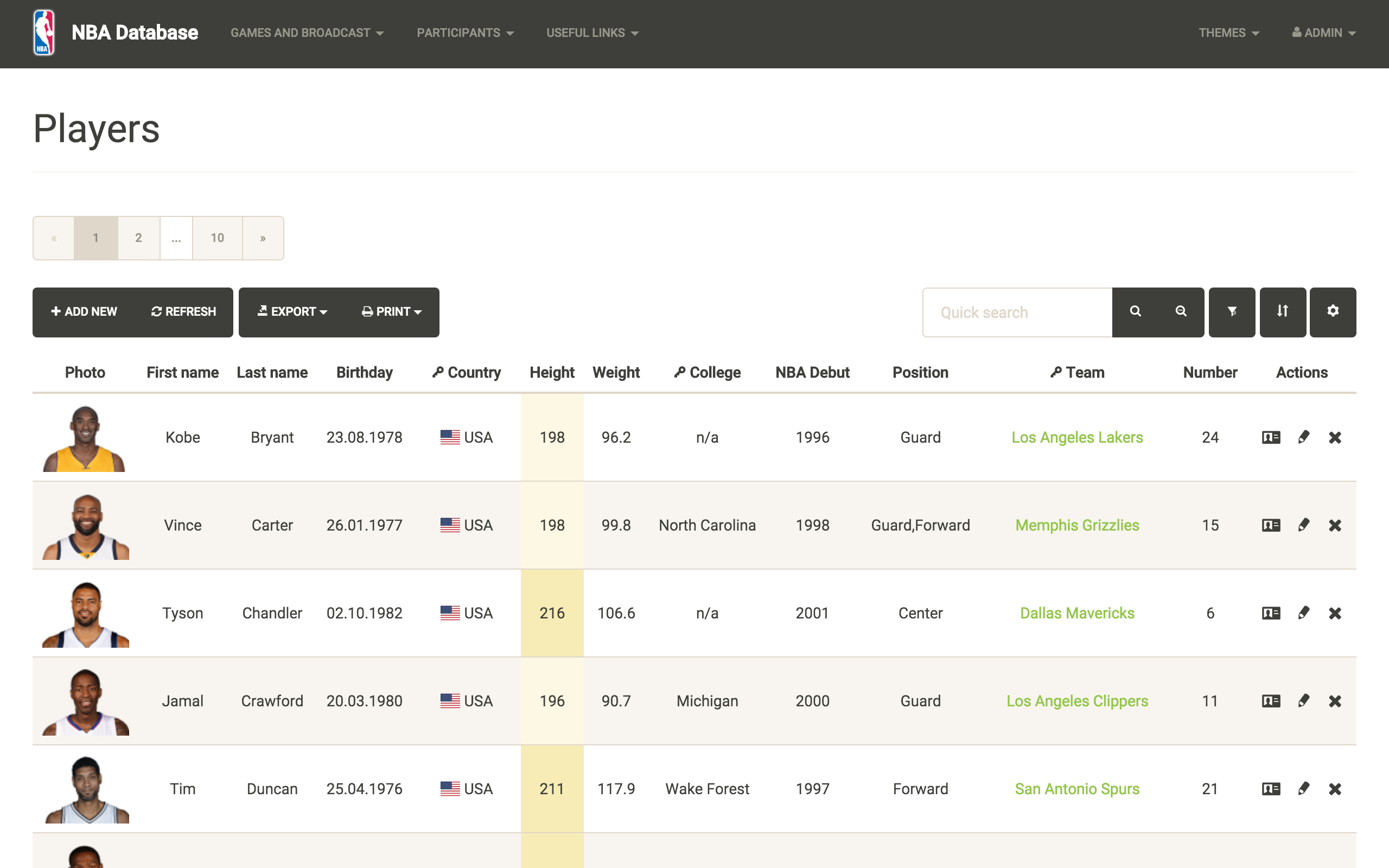Click into the Quick search field
Screen dimensions: 1389x868
point(1017,312)
